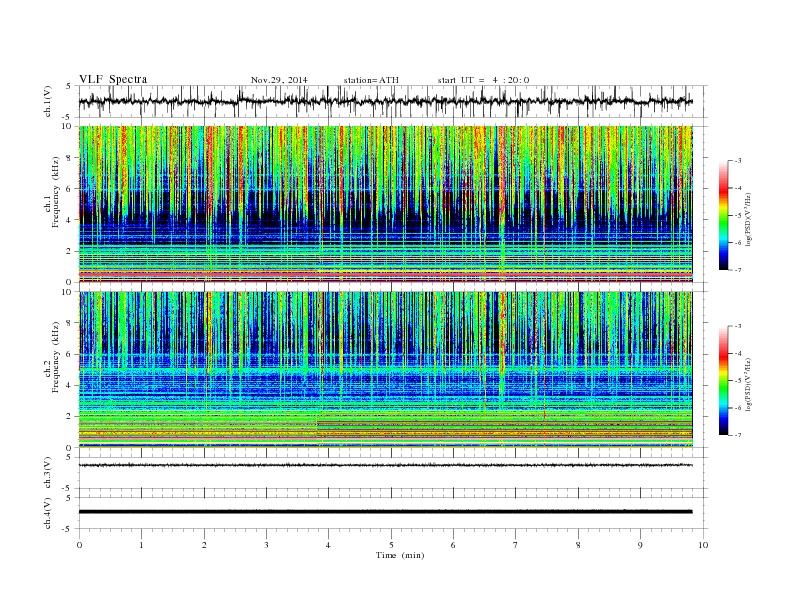Click the "10" minute tick on time axis
The width and height of the screenshot is (792, 612).
703,545
